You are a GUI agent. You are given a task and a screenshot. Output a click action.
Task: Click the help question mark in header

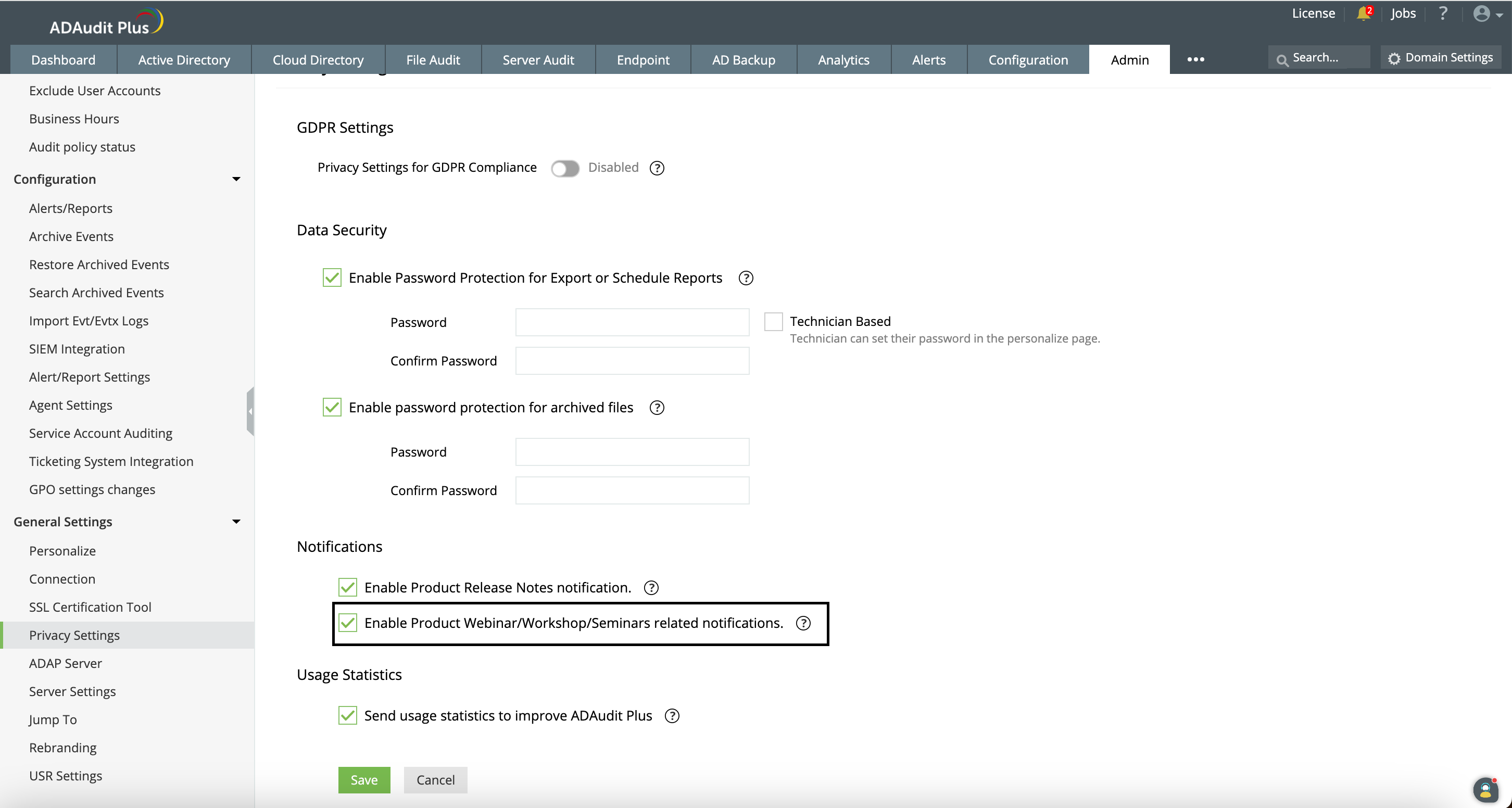pos(1443,14)
